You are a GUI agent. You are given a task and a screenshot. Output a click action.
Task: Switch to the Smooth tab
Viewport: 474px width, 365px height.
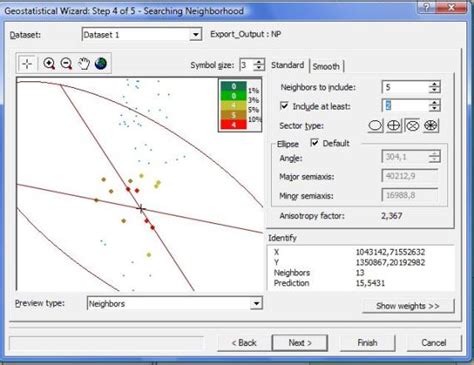pos(326,66)
